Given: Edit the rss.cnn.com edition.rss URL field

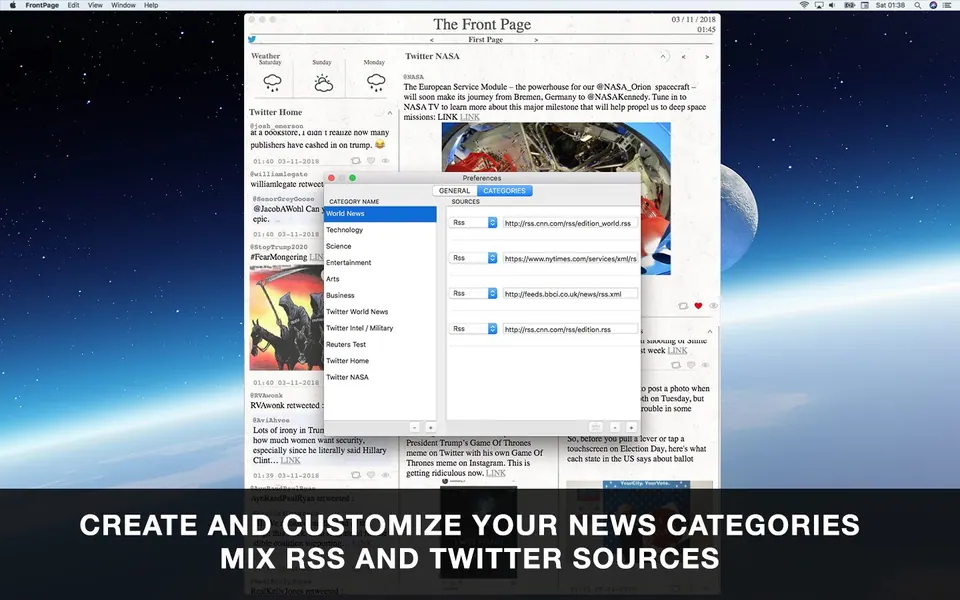Looking at the screenshot, I should (570, 329).
